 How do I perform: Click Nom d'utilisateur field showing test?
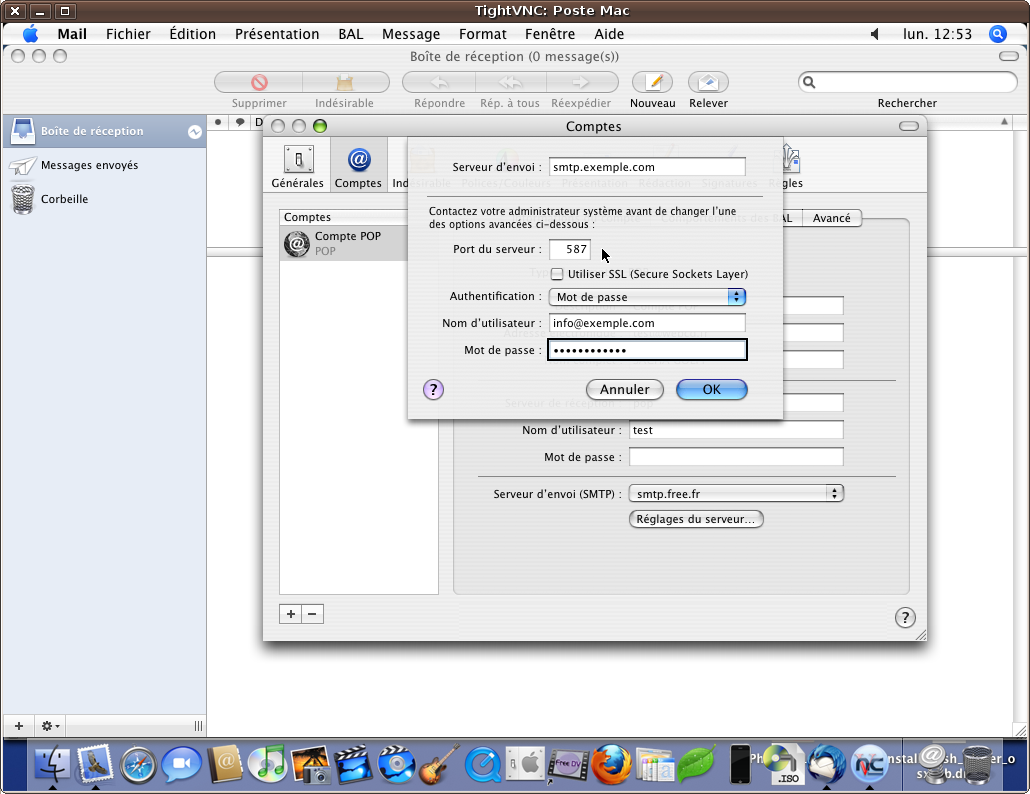736,430
